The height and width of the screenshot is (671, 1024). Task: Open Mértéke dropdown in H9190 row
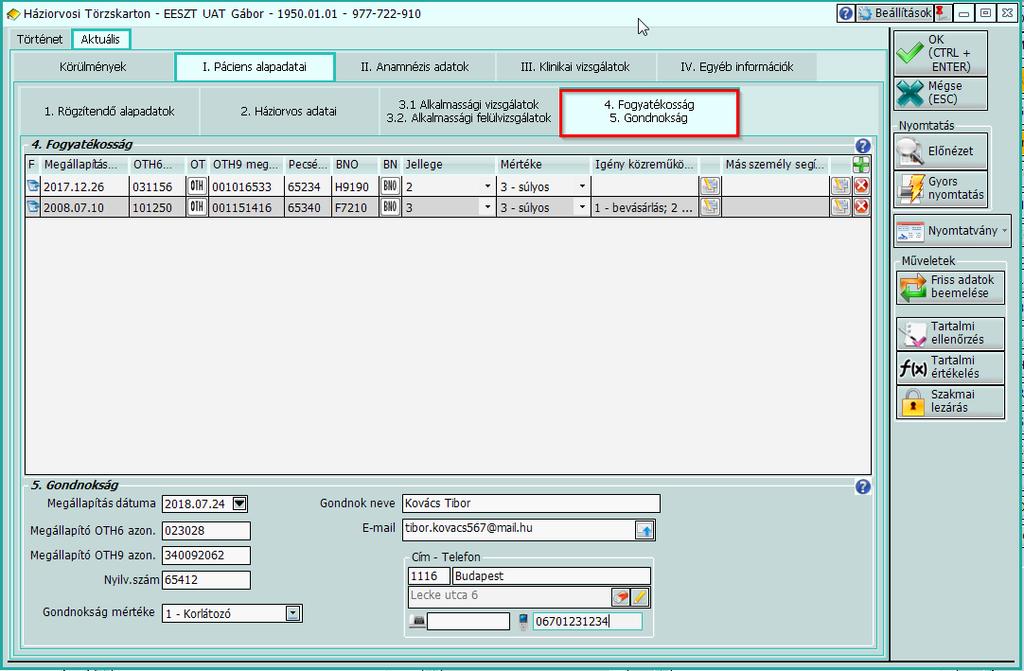point(582,186)
